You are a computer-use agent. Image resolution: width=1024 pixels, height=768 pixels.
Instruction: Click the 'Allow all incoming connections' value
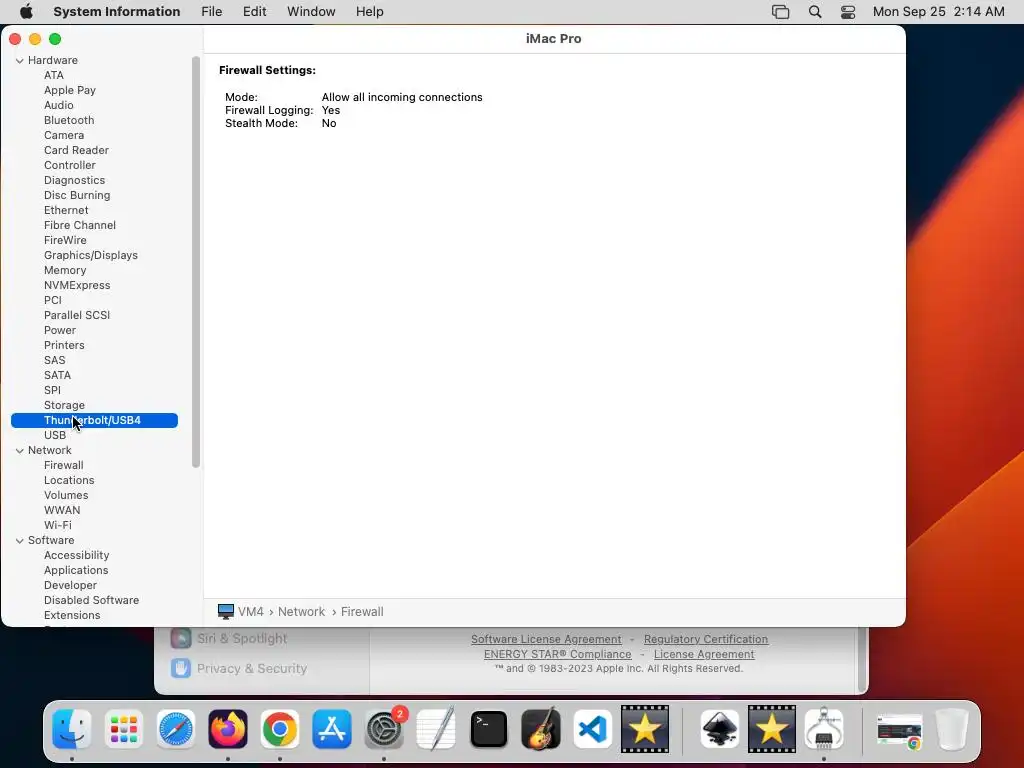(402, 97)
